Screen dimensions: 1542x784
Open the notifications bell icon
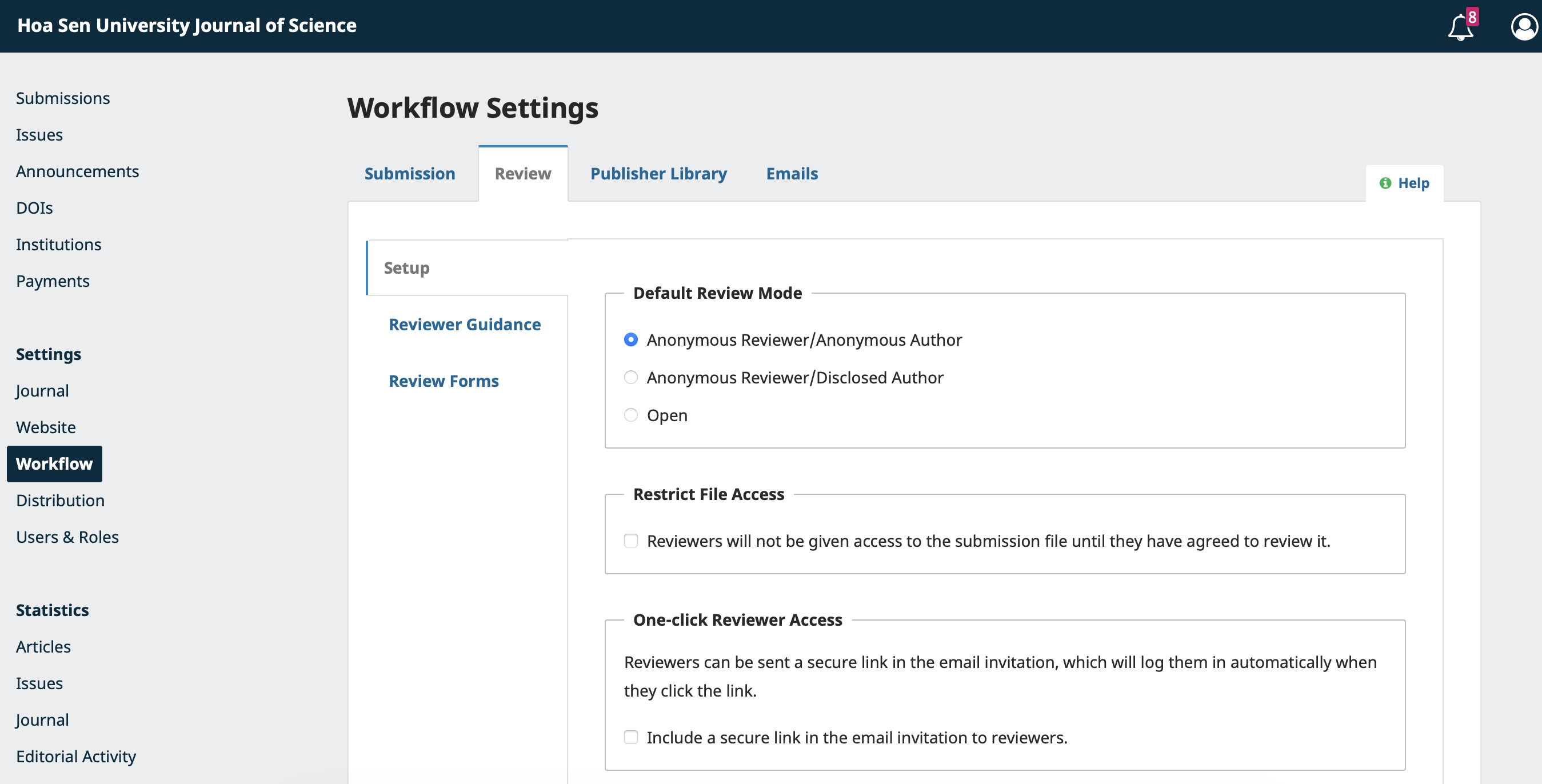(1461, 27)
